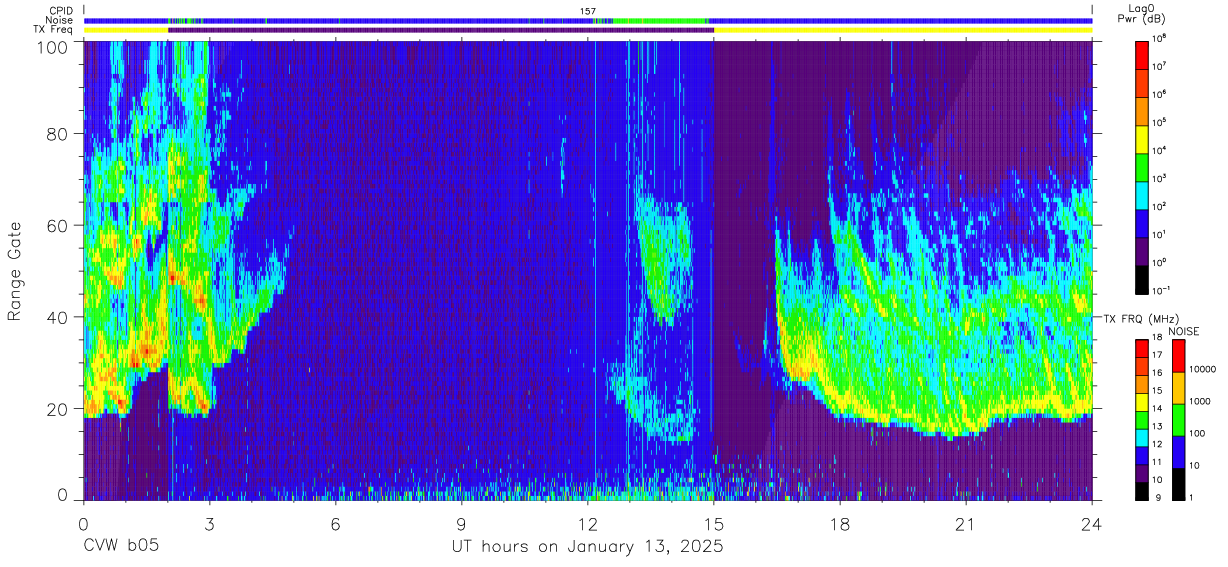This screenshot has height=567, width=1228.
Task: Click the black bottom segment of the Lag0 Pwr colorbar
Action: point(1142,278)
